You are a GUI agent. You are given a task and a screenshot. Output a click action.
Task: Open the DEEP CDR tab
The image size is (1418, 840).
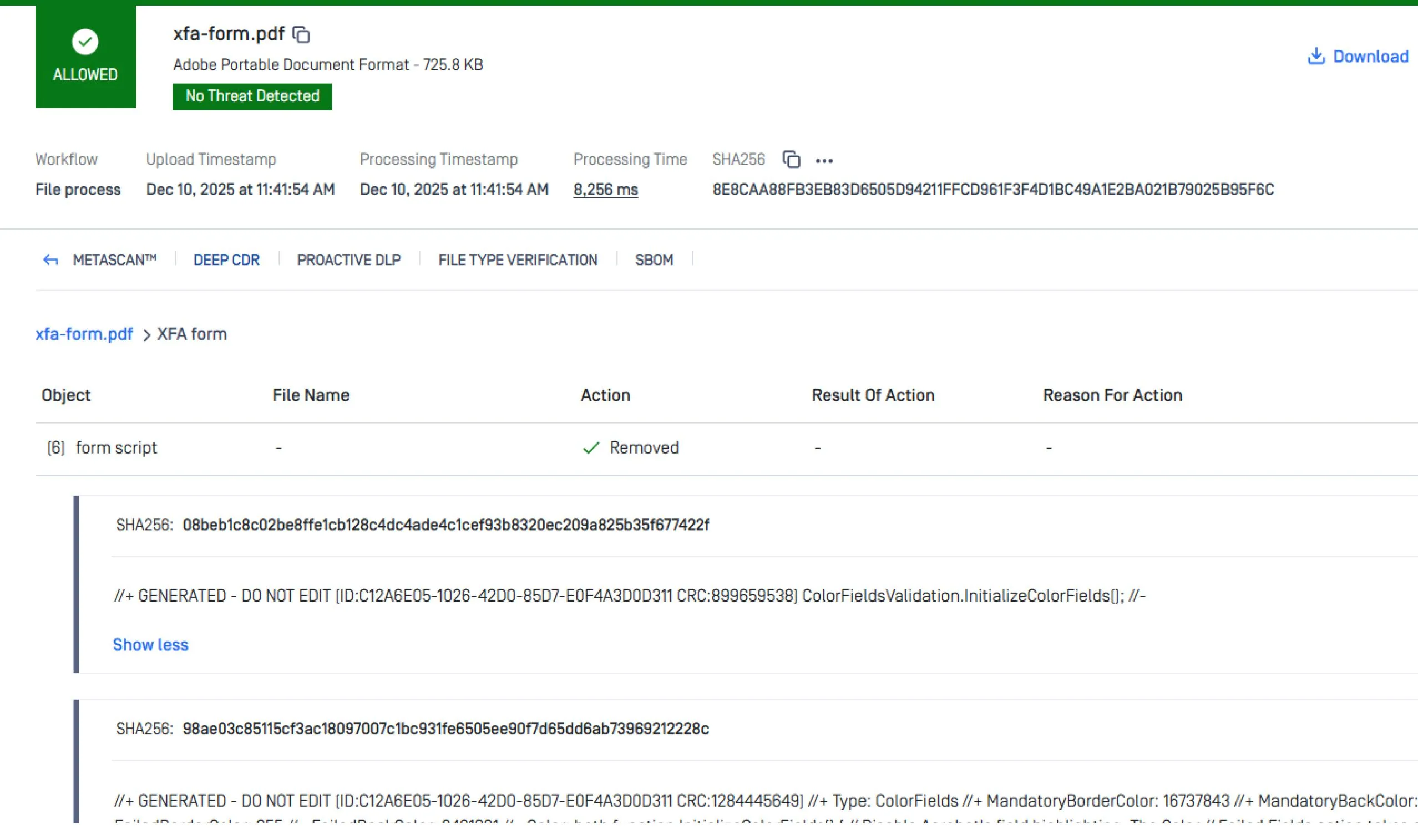pos(226,260)
